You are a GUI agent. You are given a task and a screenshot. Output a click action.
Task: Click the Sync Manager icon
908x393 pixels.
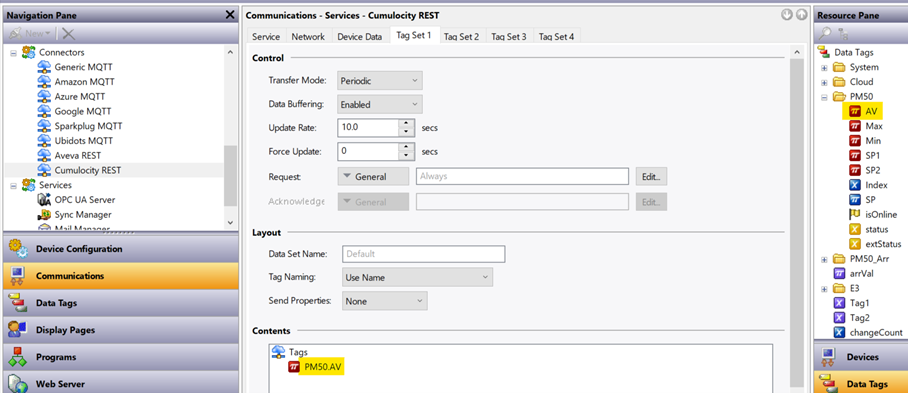[x=45, y=215]
